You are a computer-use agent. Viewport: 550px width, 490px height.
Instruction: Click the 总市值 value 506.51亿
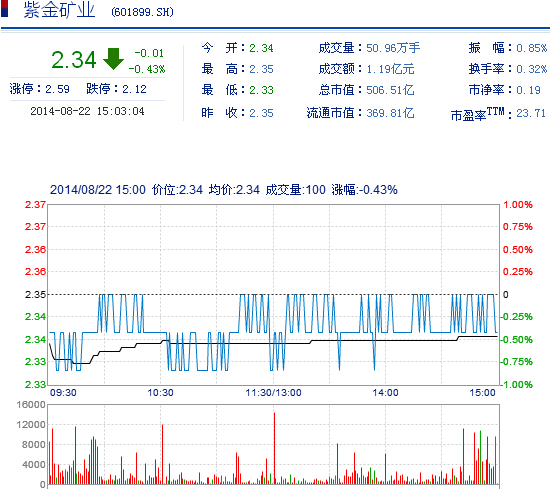pyautogui.click(x=390, y=90)
